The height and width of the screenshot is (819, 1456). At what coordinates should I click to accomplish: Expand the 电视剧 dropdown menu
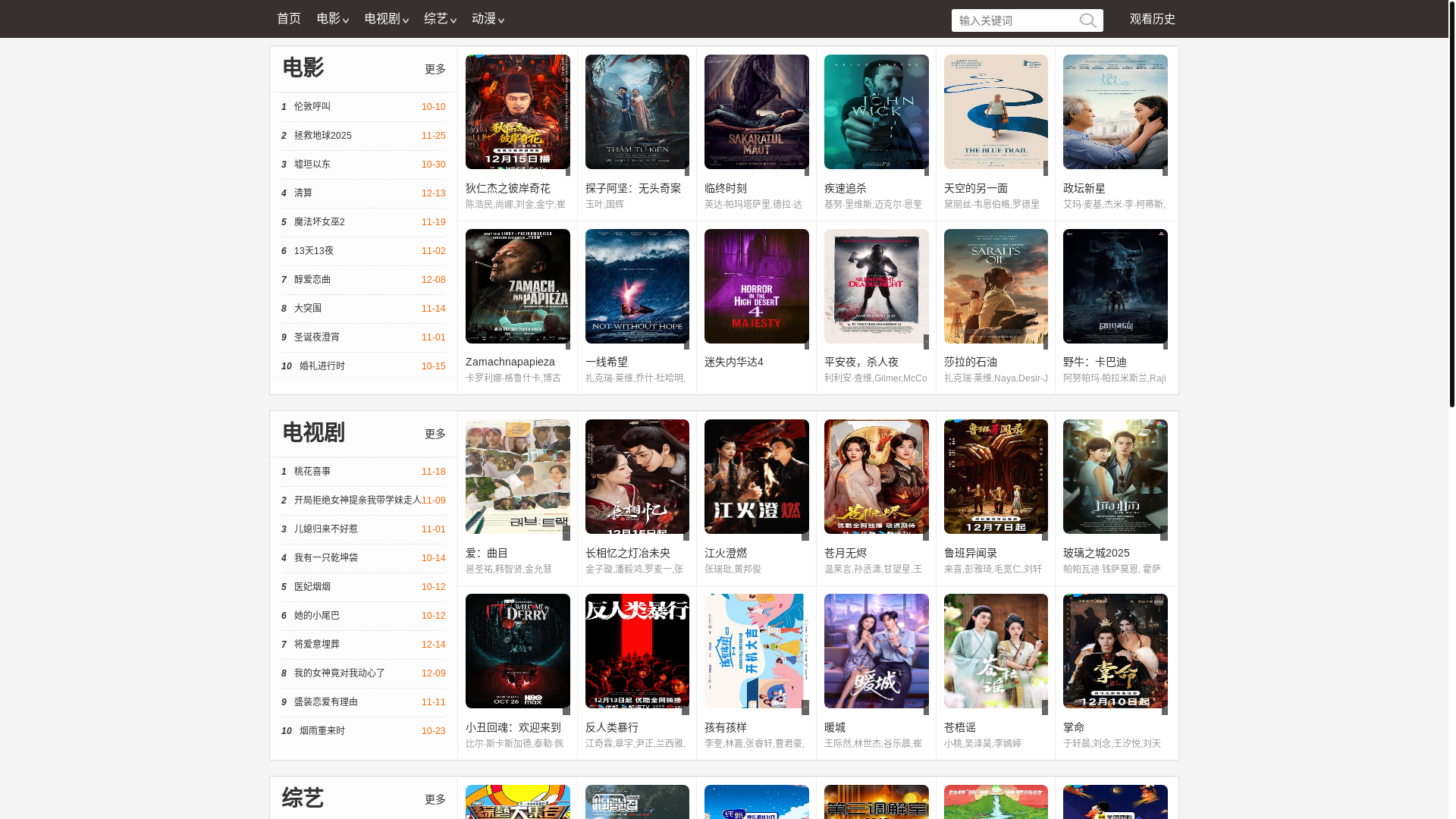pos(386,19)
